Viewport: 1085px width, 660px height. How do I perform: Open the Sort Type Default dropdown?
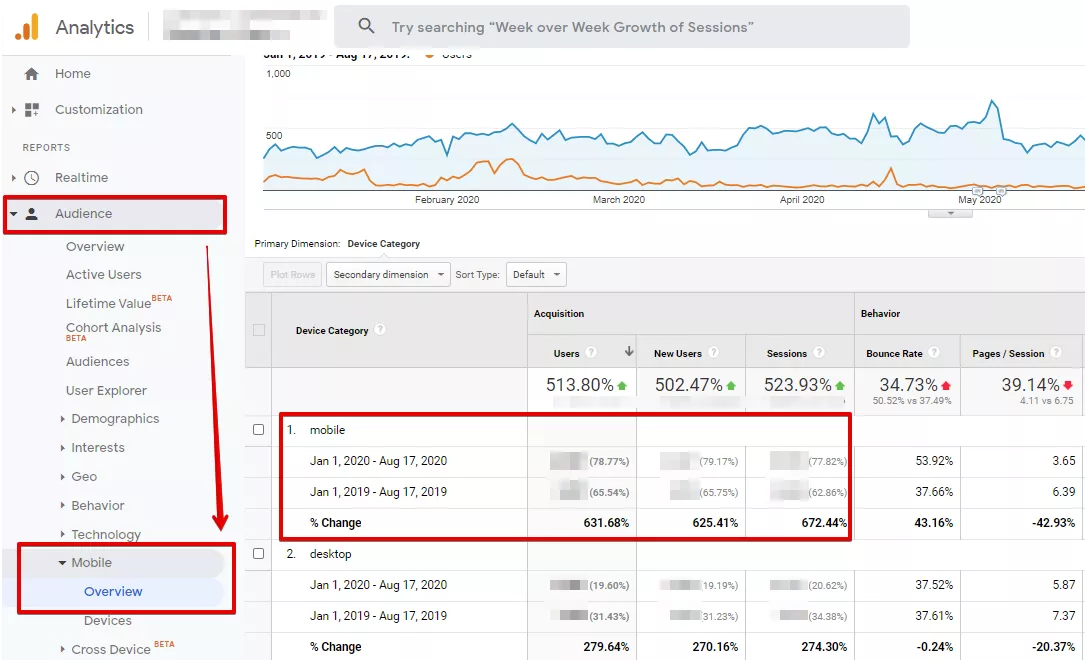536,275
